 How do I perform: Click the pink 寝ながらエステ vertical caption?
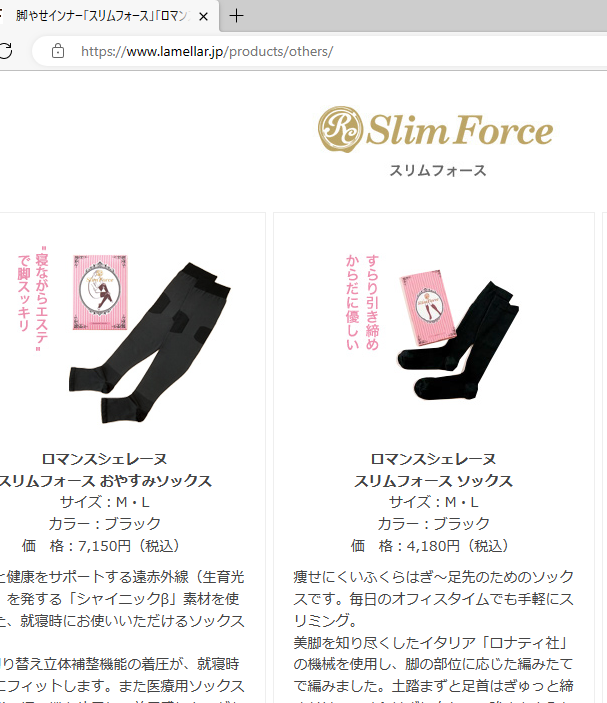pos(32,299)
